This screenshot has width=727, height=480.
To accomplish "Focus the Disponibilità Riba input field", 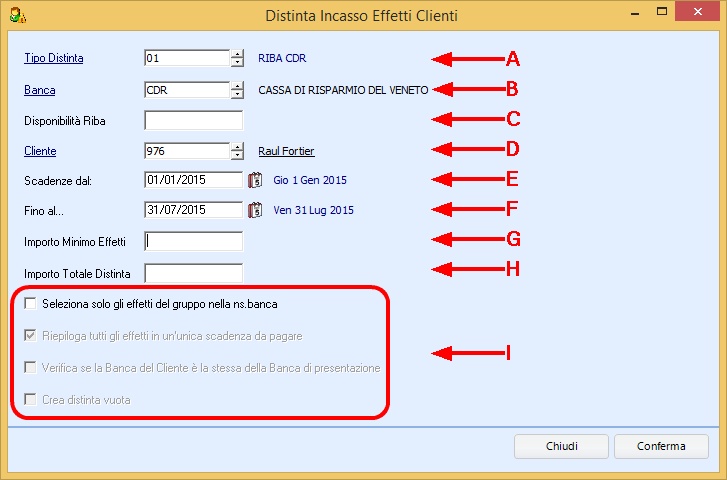I will click(193, 121).
